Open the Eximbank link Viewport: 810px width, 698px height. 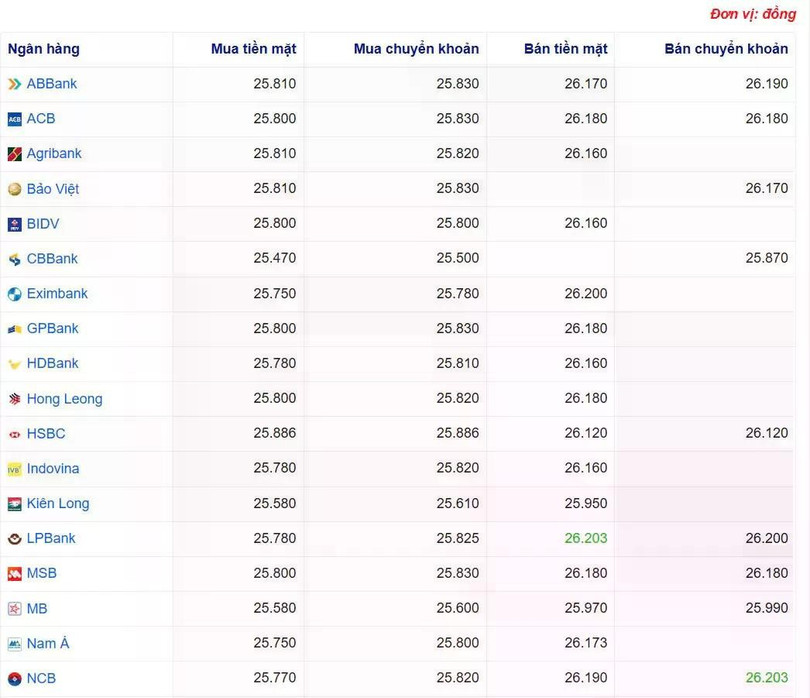(57, 293)
